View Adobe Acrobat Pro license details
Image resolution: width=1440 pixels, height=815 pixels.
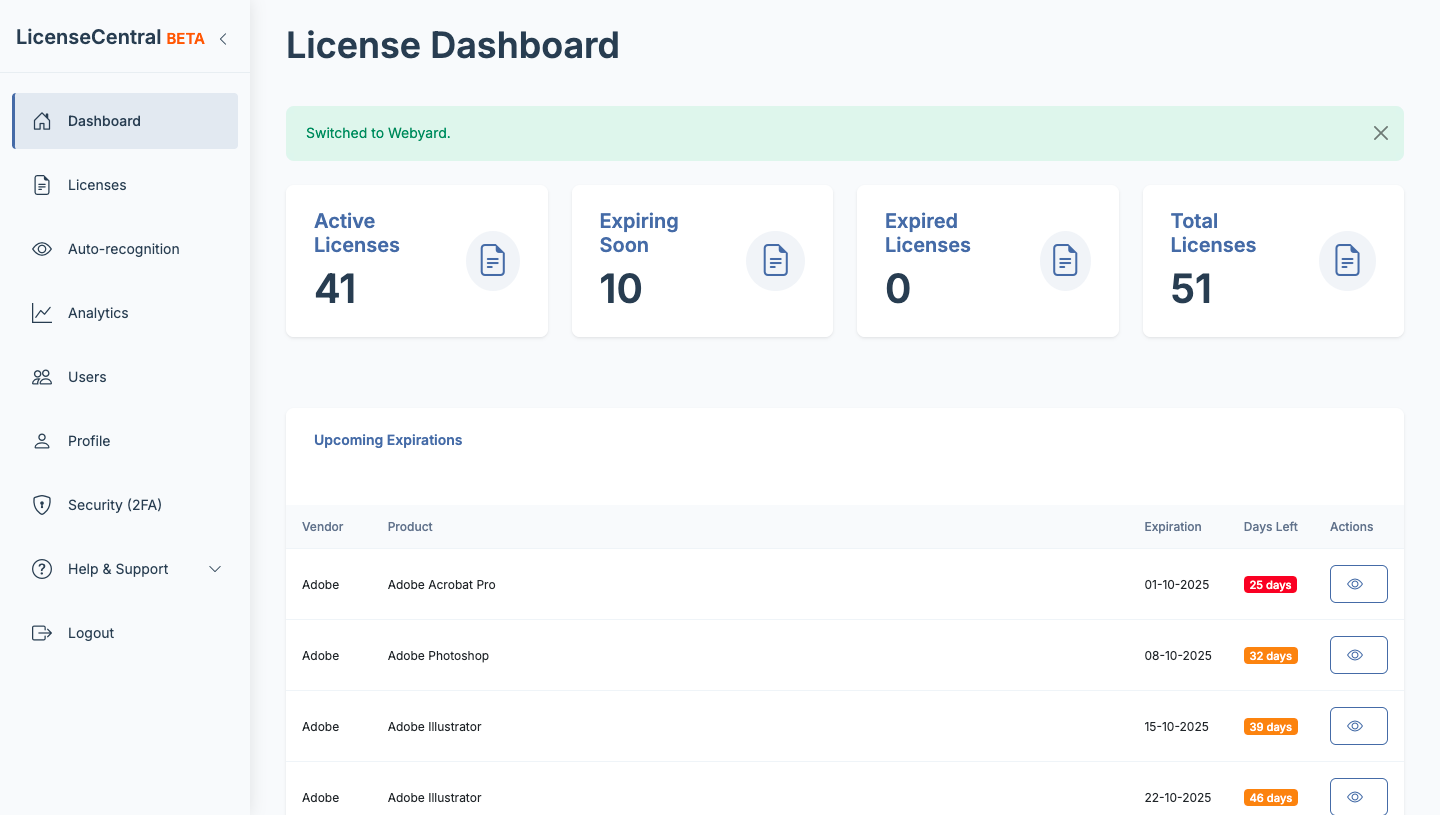pyautogui.click(x=1358, y=583)
